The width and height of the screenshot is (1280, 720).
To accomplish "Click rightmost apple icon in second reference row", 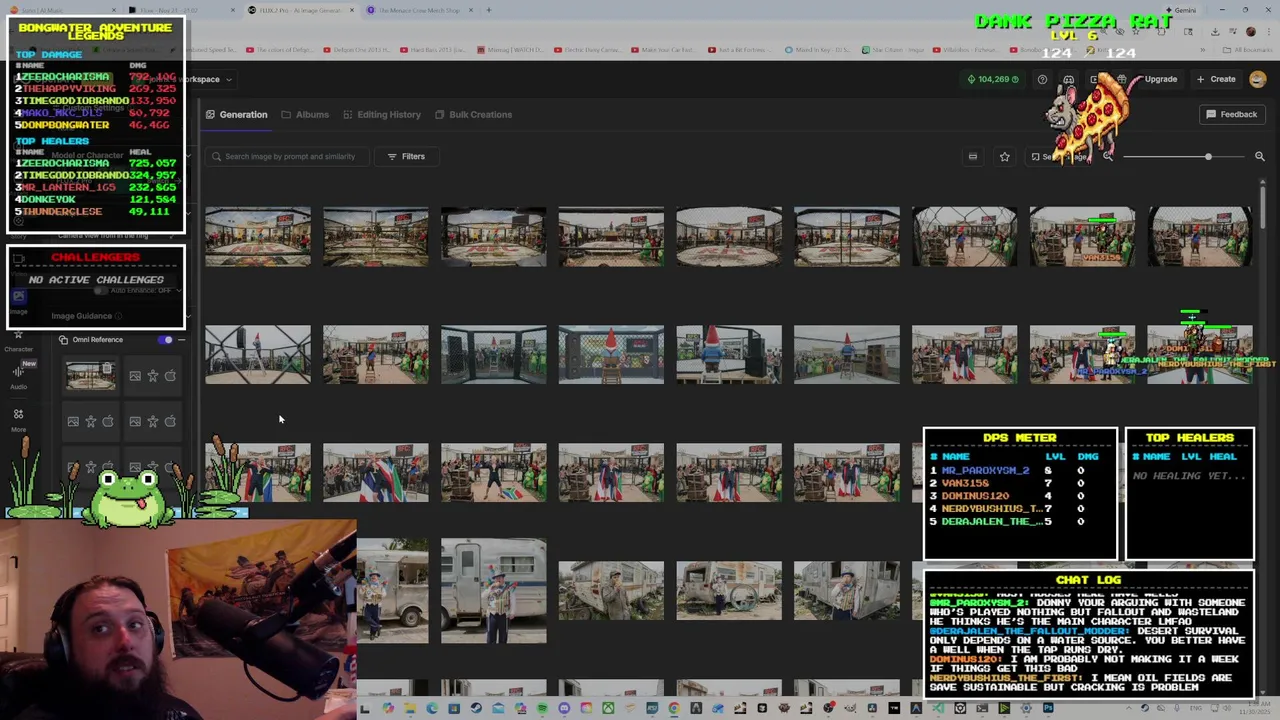I will 170,422.
